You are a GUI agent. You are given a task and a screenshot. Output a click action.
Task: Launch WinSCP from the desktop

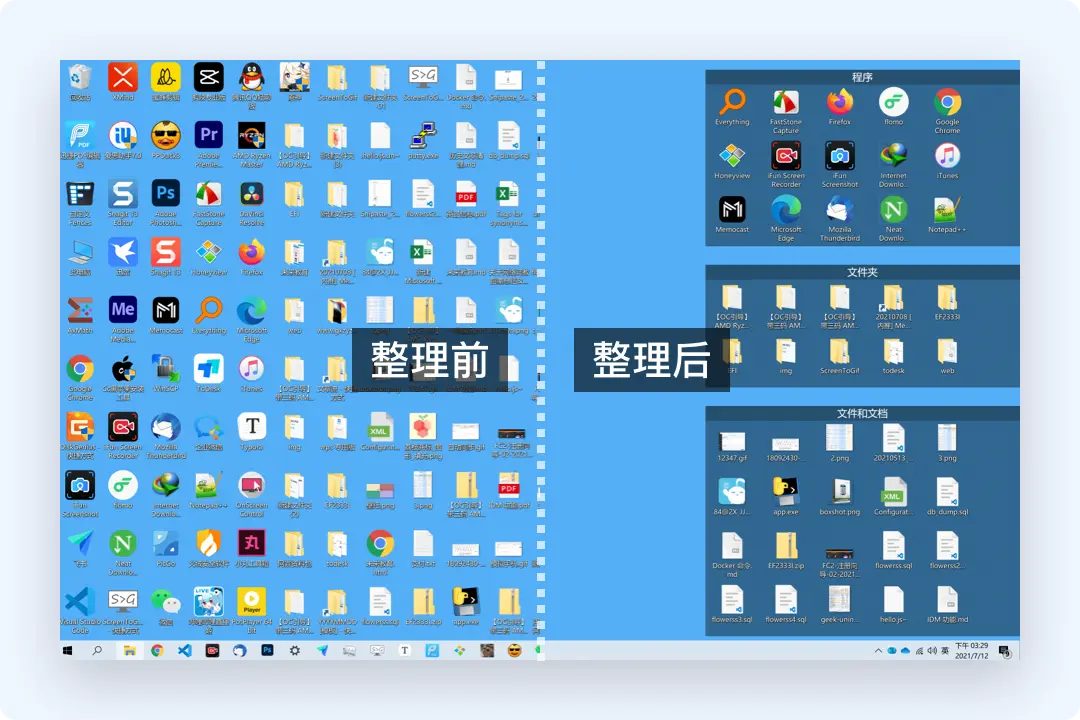(x=166, y=369)
